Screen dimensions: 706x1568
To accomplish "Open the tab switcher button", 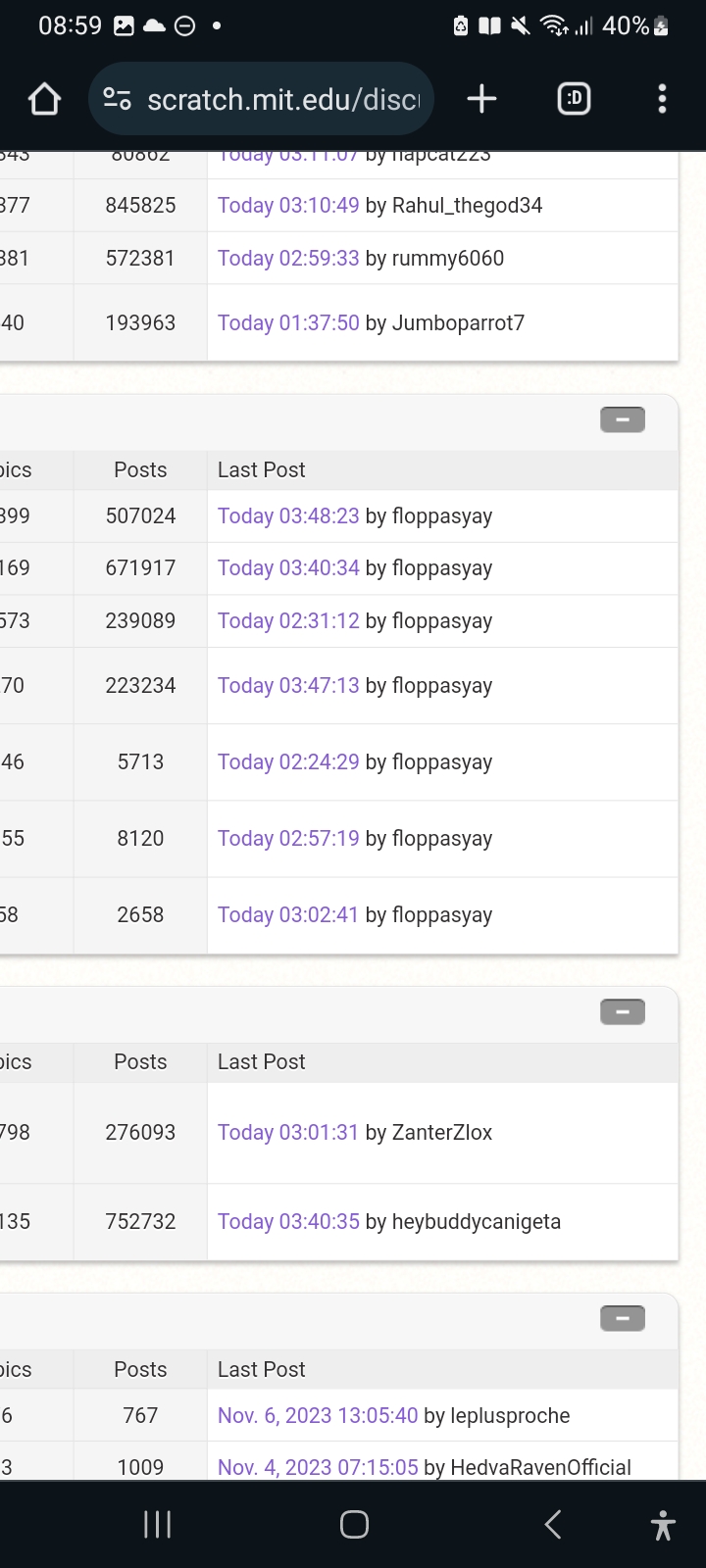I will [574, 99].
